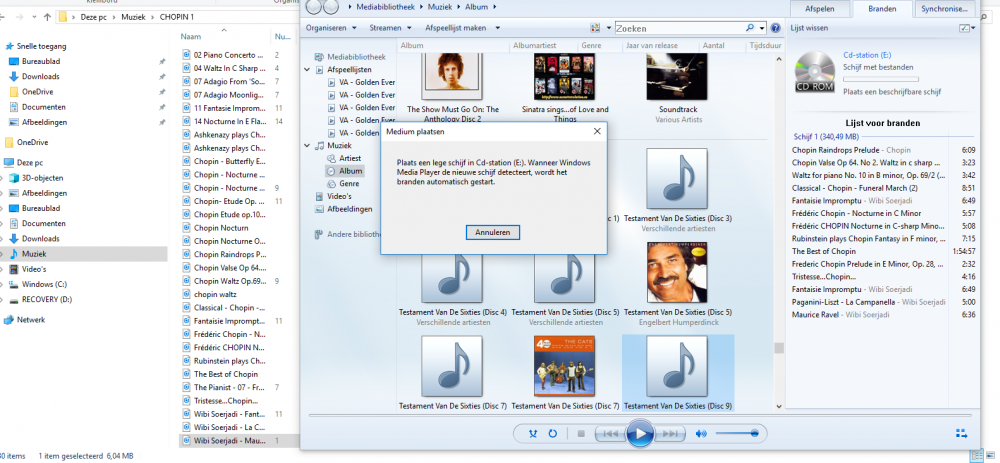Switch to Now Playing mode icon
1000x463 pixels.
962,433
